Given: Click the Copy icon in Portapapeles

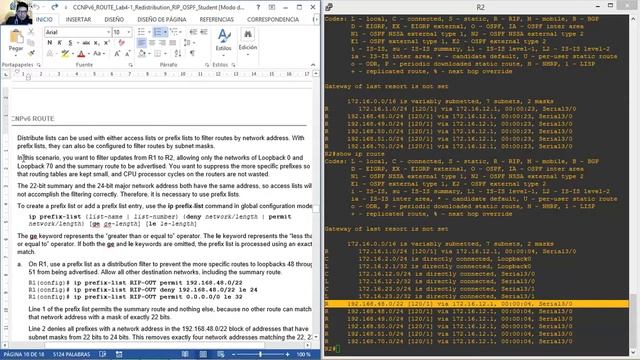Looking at the screenshot, I should [x=31, y=42].
